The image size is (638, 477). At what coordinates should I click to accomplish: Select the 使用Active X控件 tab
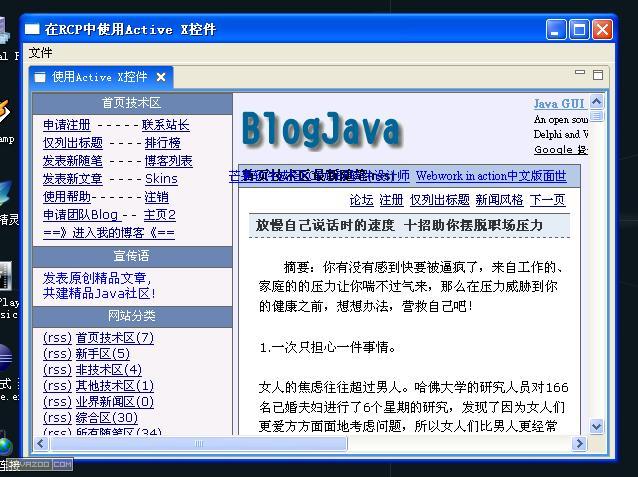[101, 77]
